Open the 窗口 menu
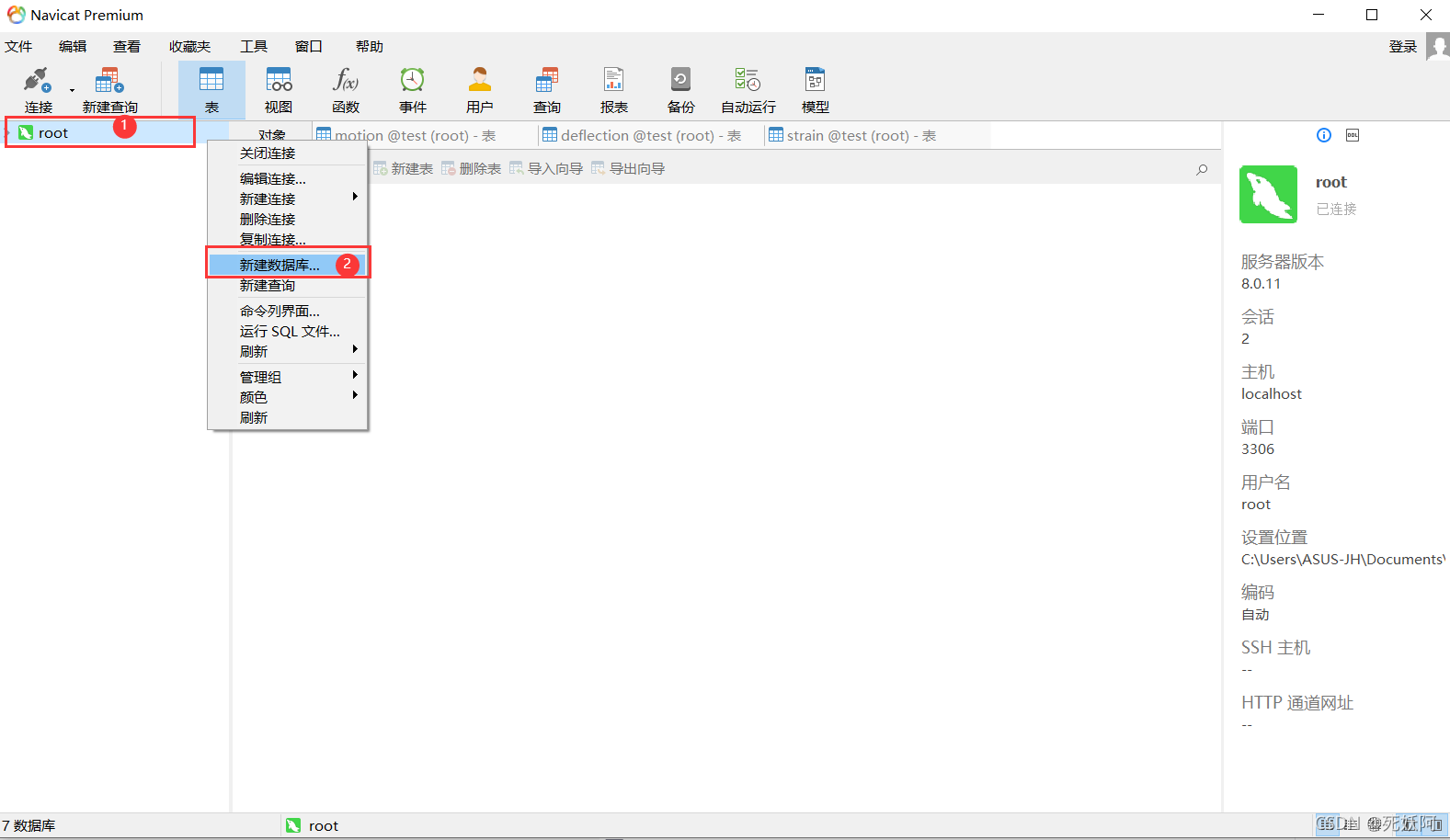 (x=309, y=46)
